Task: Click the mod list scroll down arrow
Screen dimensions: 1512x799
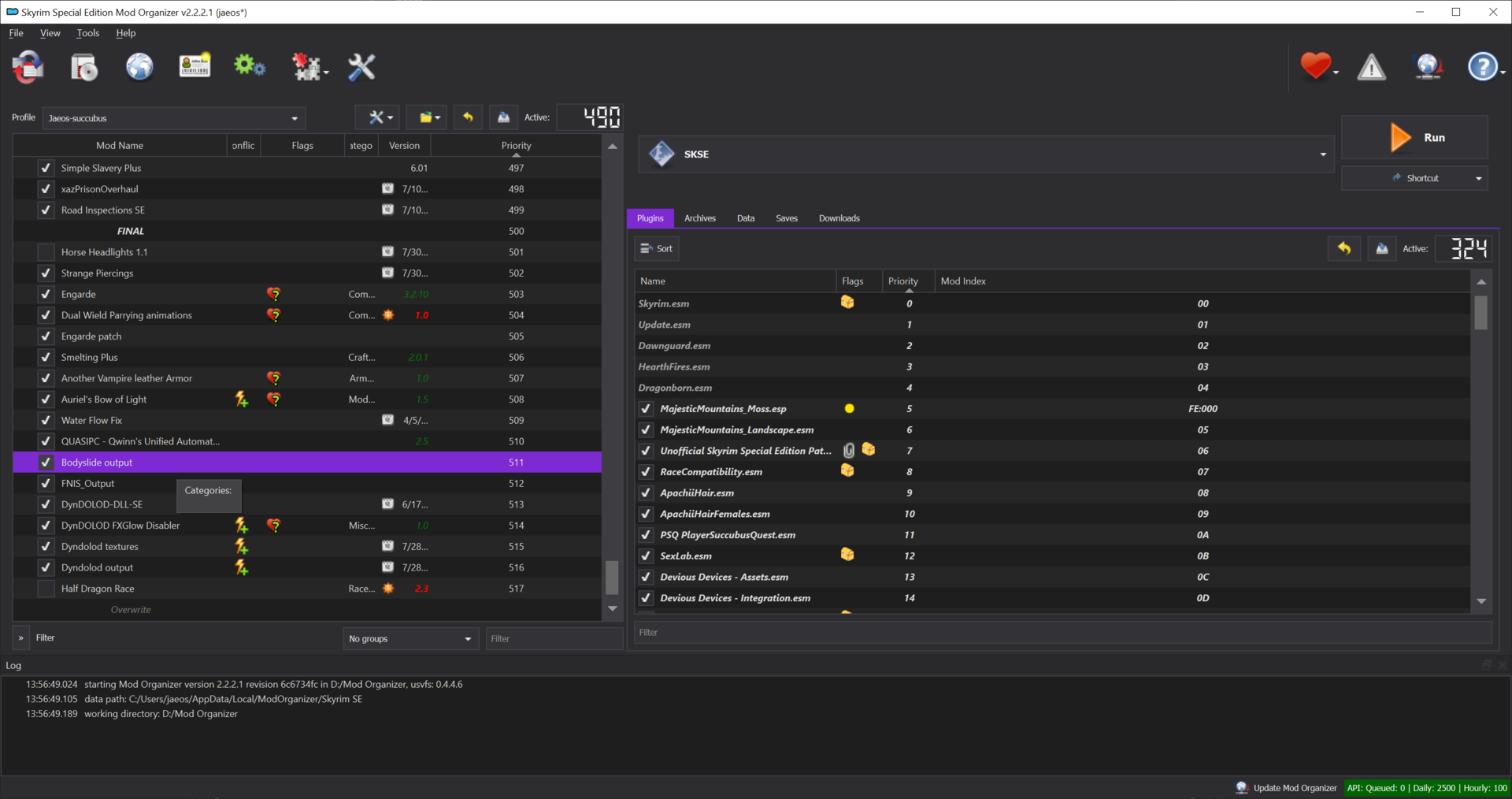Action: tap(612, 609)
